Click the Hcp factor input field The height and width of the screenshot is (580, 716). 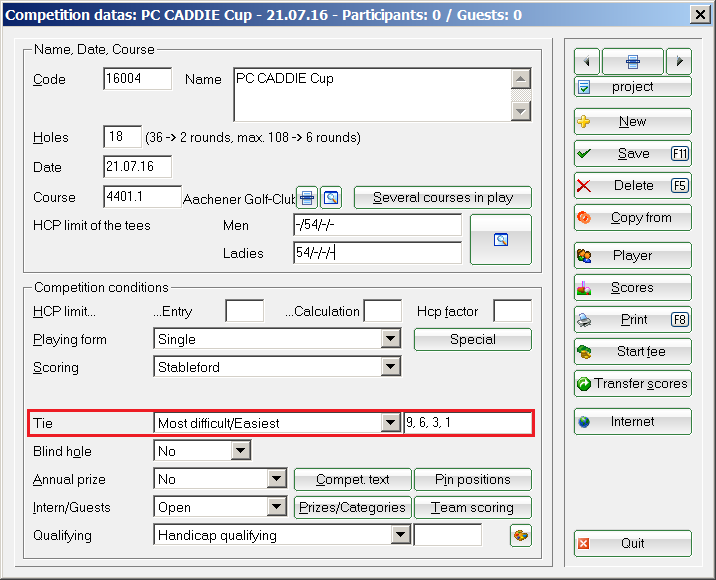[x=512, y=311]
